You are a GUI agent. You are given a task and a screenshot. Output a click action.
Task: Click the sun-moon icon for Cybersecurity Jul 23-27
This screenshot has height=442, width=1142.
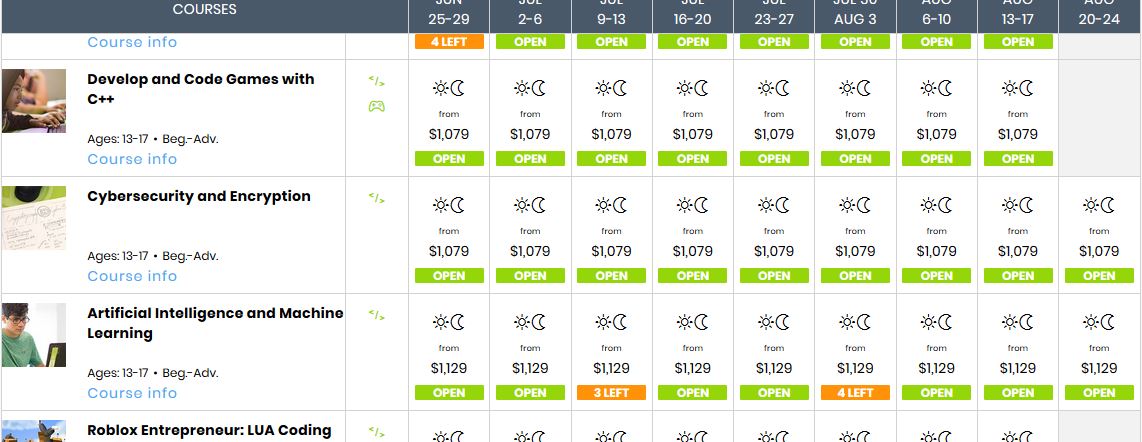(x=774, y=205)
